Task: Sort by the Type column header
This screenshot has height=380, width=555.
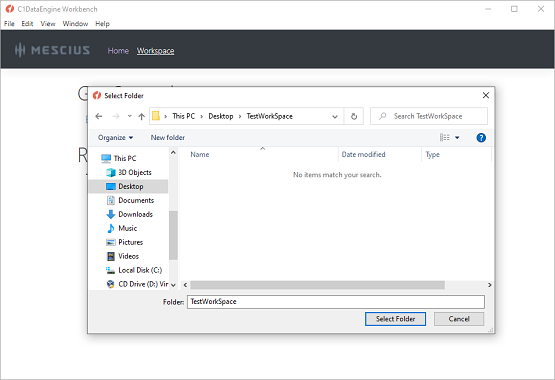Action: coord(433,155)
